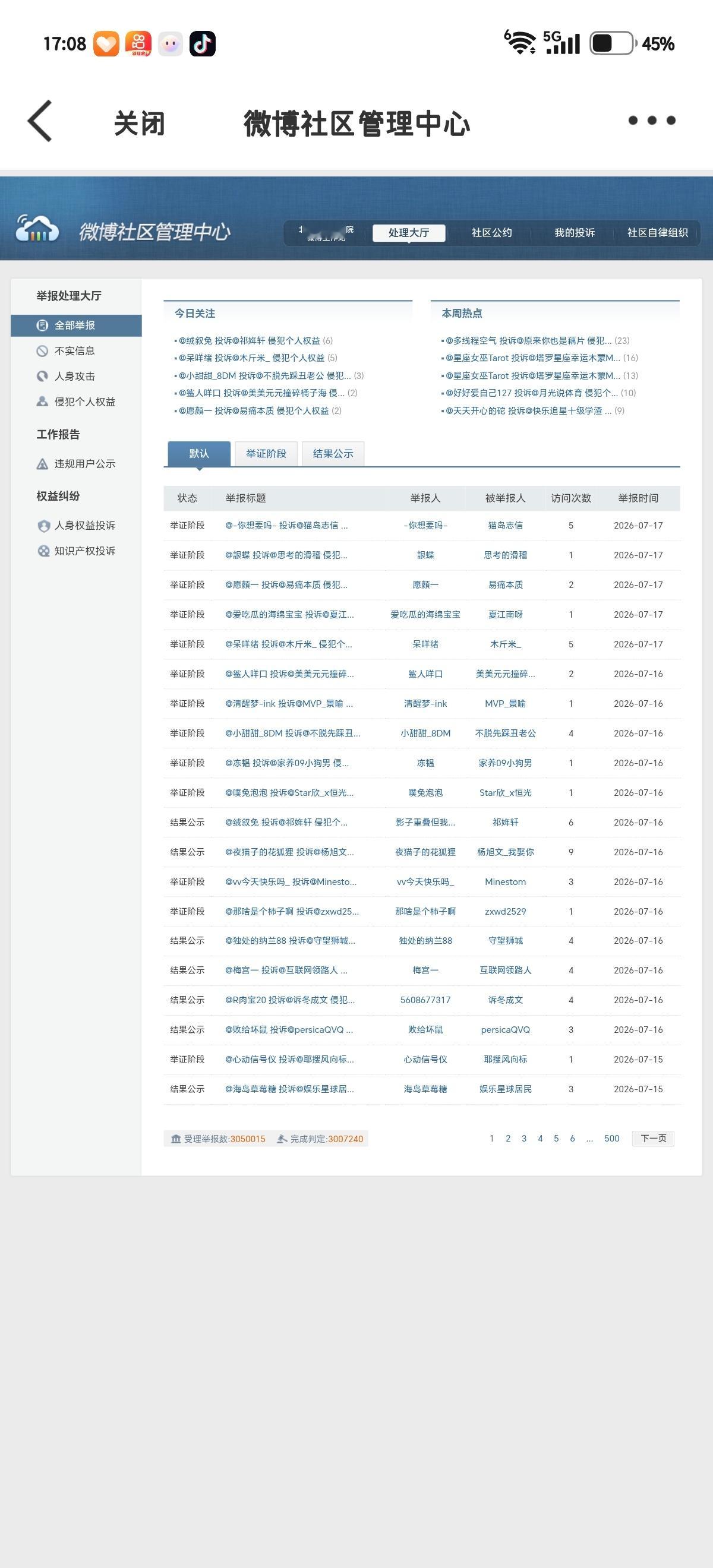Open weekly hot item @好好爱自己127 投诉
Screen dimensions: 713x1568
[532, 393]
